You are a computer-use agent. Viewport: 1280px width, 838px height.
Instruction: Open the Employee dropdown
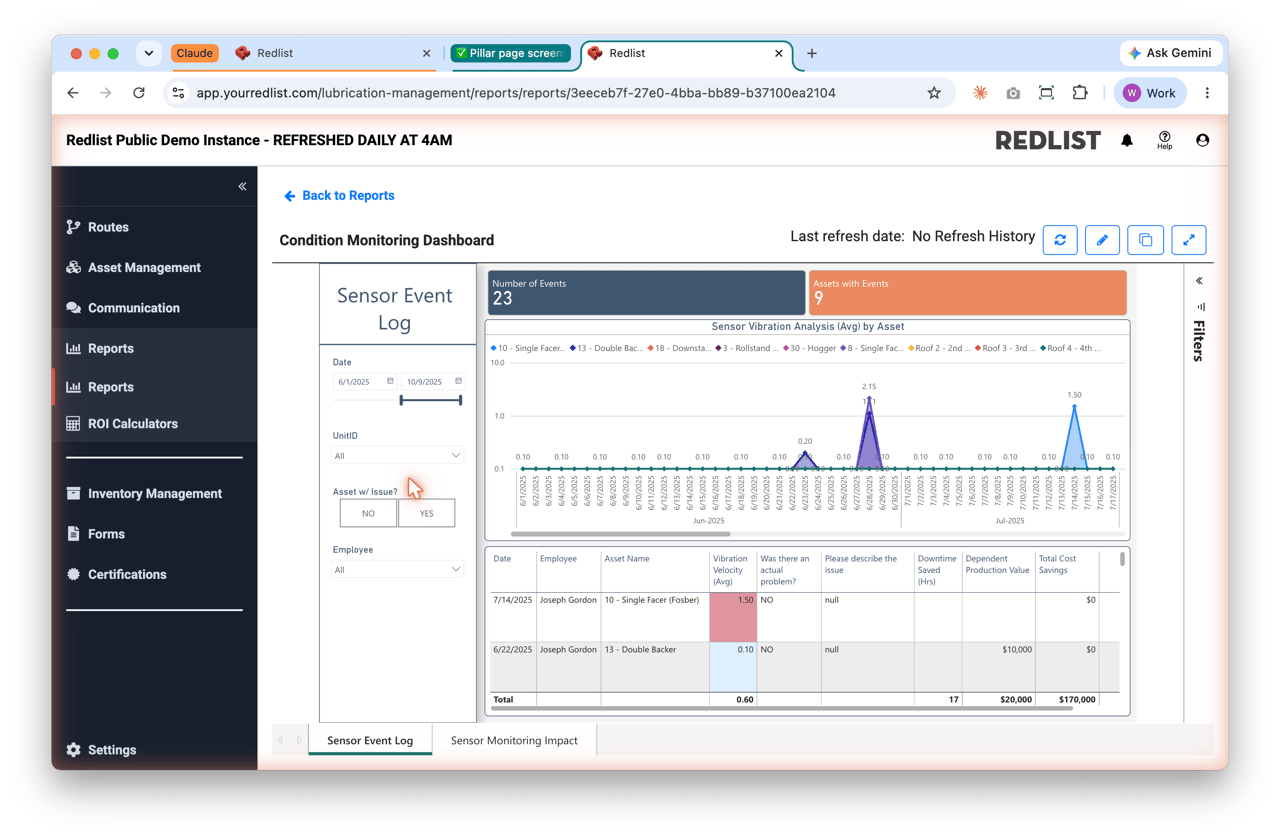[397, 570]
